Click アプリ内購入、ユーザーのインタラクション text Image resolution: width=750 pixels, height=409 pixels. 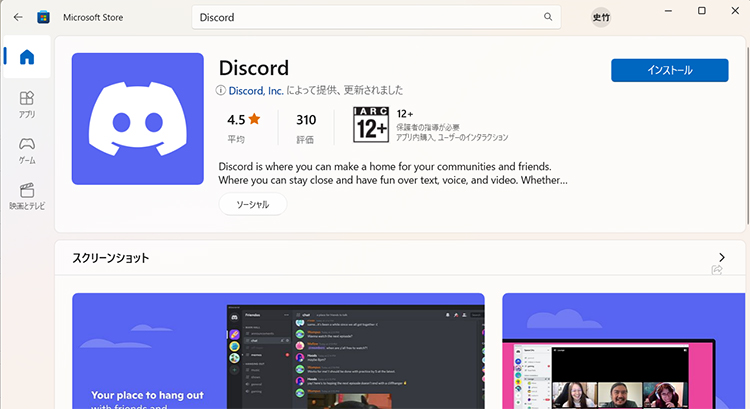point(452,138)
